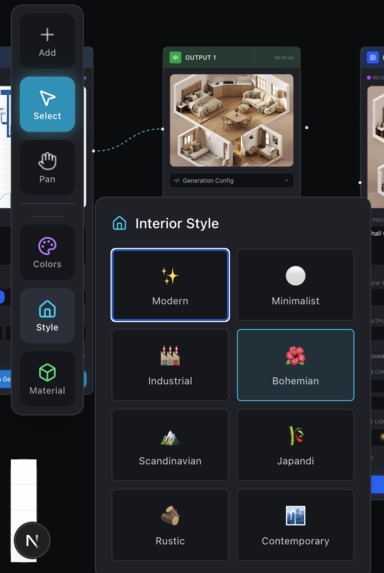Select the Bohemian interior style

click(296, 365)
